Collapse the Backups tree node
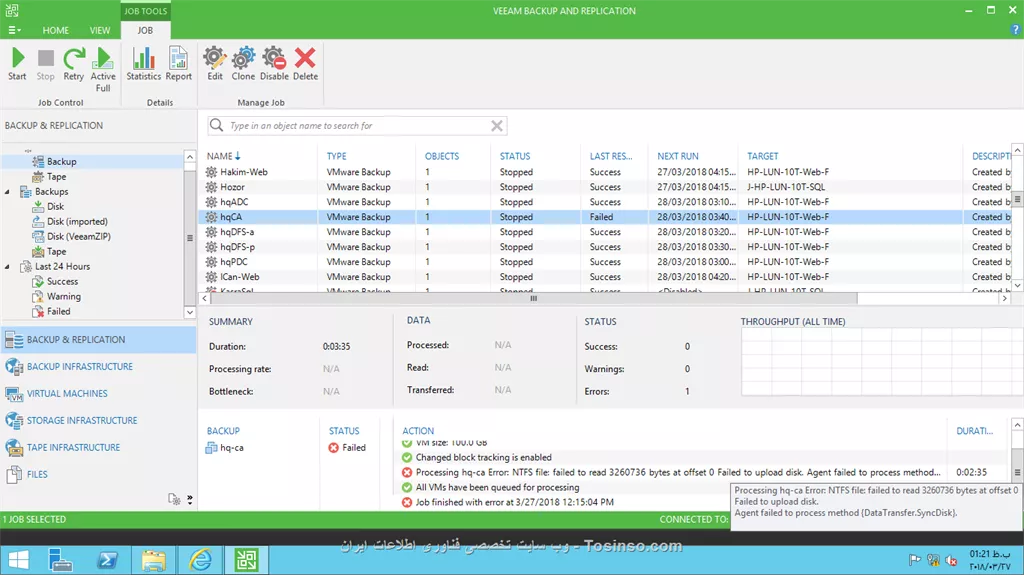The image size is (1024, 575). click(7, 191)
